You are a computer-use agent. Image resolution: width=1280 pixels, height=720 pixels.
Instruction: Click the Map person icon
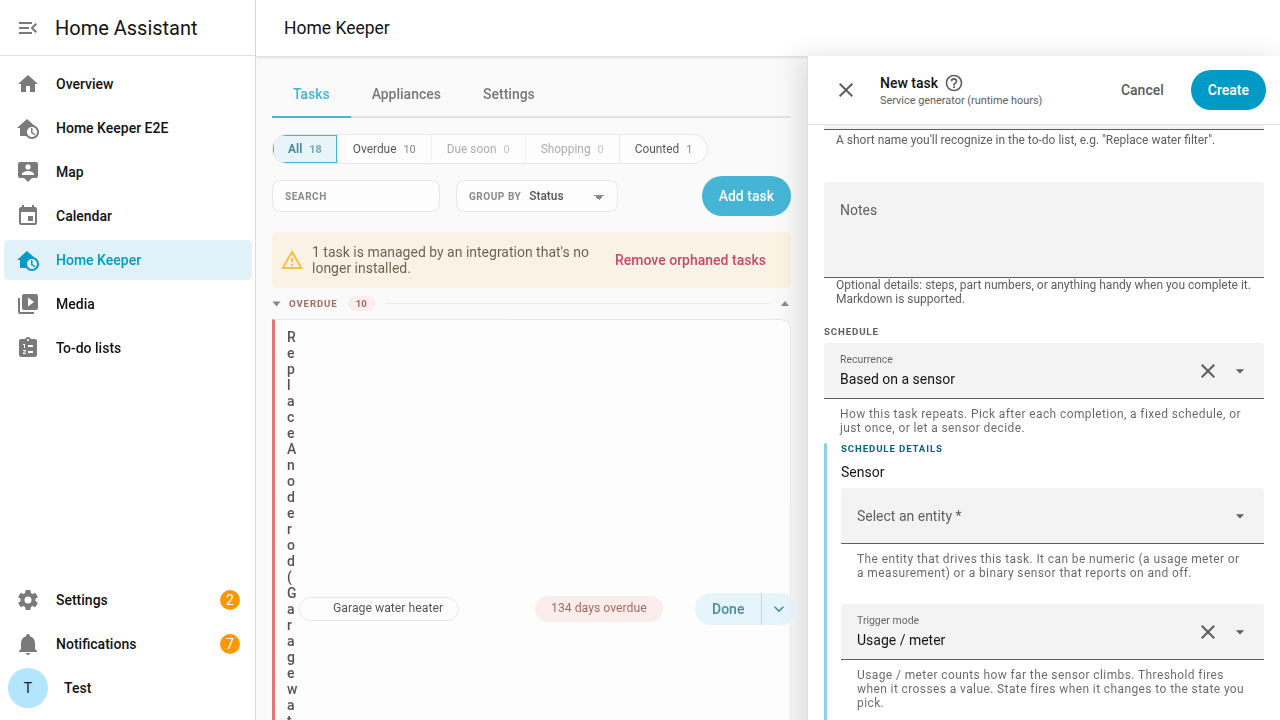(28, 172)
